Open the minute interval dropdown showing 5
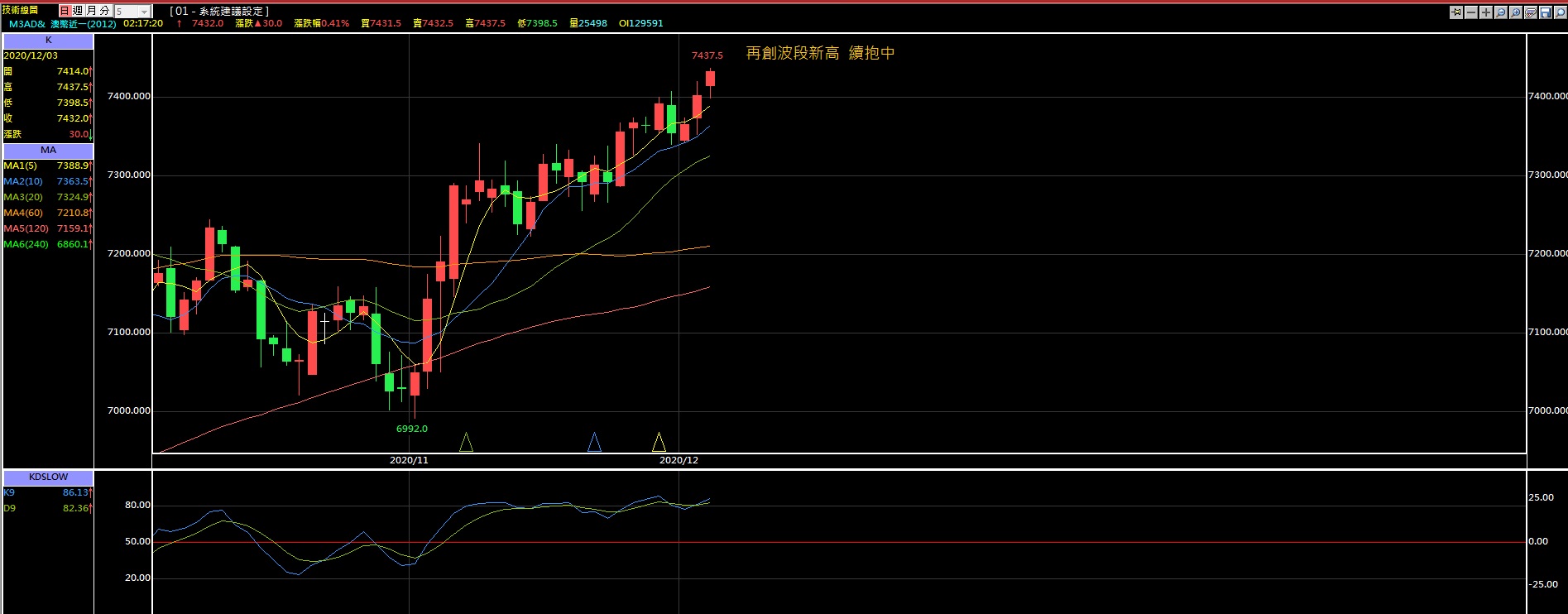 pos(132,12)
